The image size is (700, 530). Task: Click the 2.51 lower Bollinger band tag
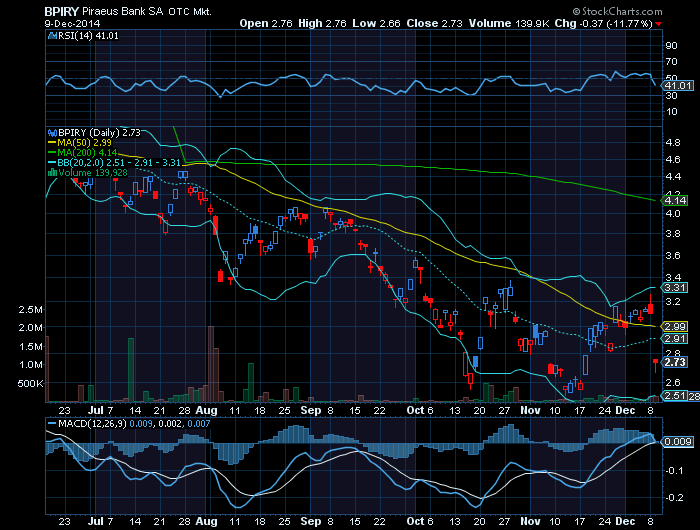pyautogui.click(x=675, y=396)
